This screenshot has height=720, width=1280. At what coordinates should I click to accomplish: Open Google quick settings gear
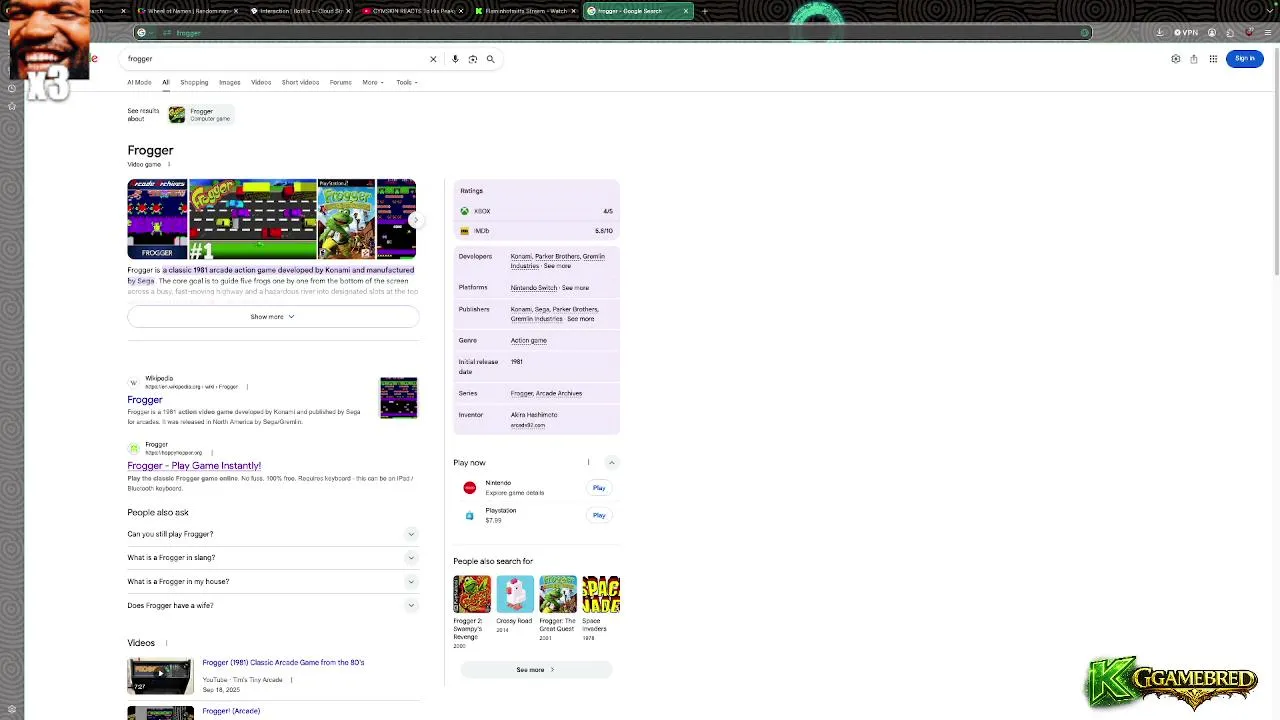pyautogui.click(x=1176, y=59)
